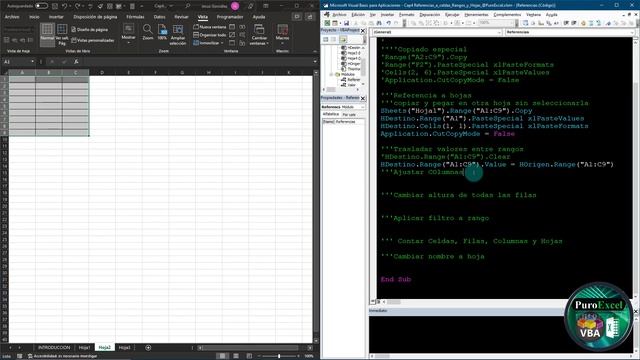Switch to the Hoja3 sheet tab
Image resolution: width=640 pixels, height=360 pixels.
click(x=124, y=347)
